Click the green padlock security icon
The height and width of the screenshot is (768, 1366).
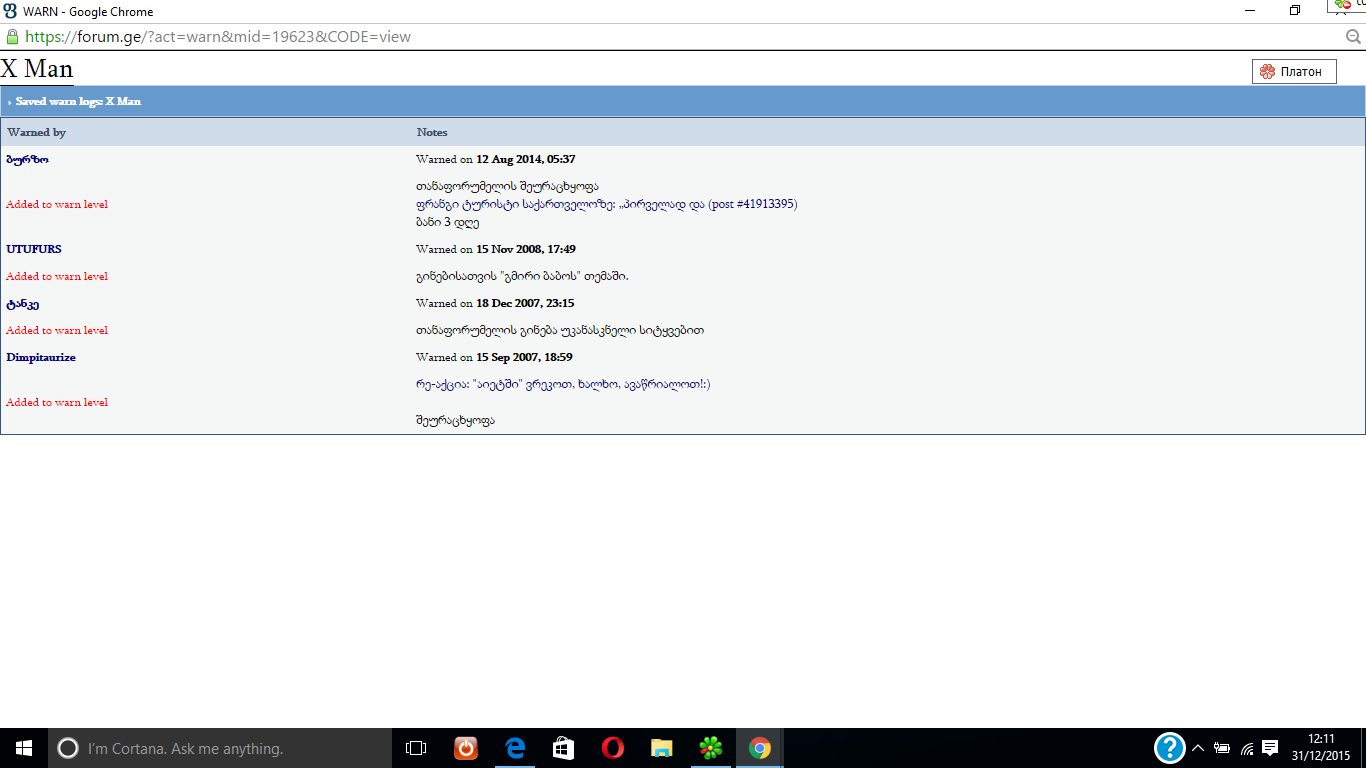pyautogui.click(x=12, y=36)
